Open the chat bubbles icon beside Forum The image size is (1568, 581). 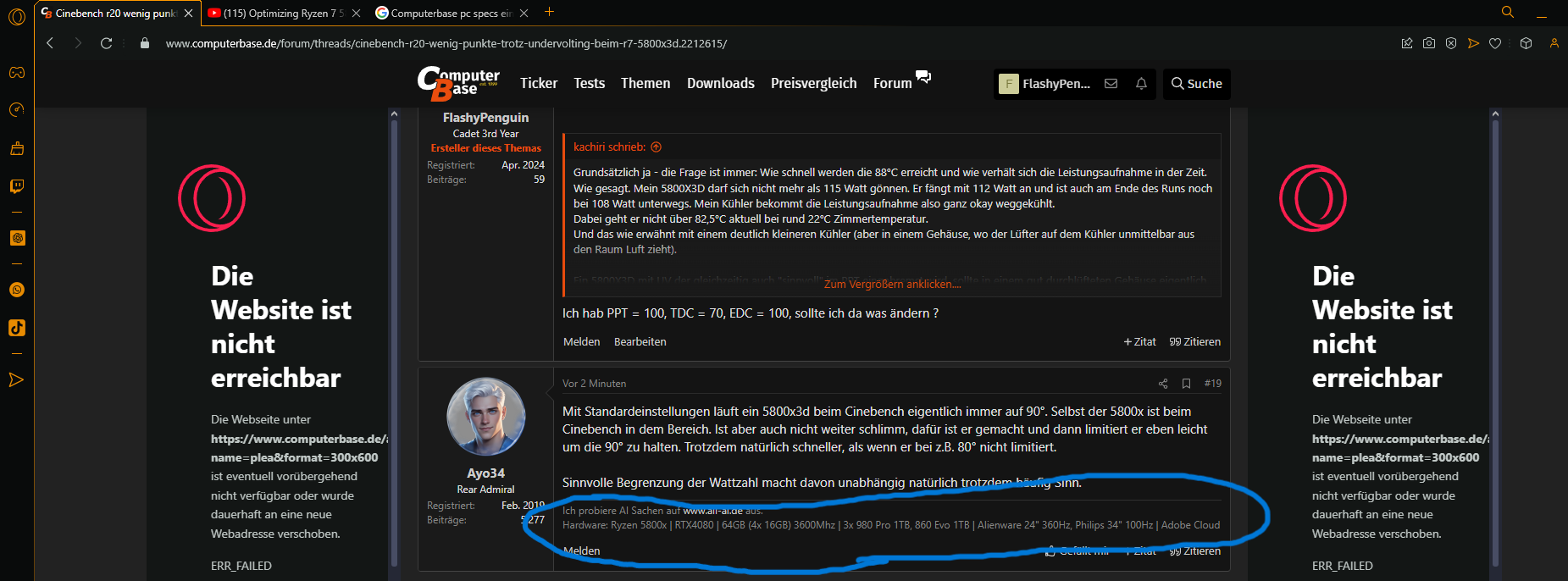pos(923,77)
